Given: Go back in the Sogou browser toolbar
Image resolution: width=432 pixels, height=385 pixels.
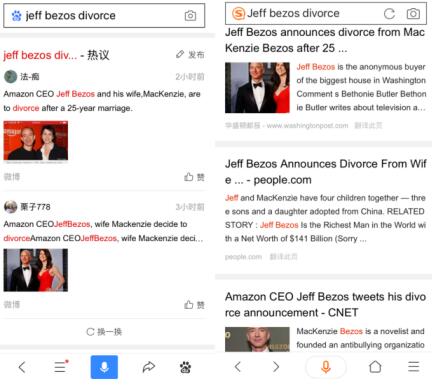Looking at the screenshot, I should 238,367.
